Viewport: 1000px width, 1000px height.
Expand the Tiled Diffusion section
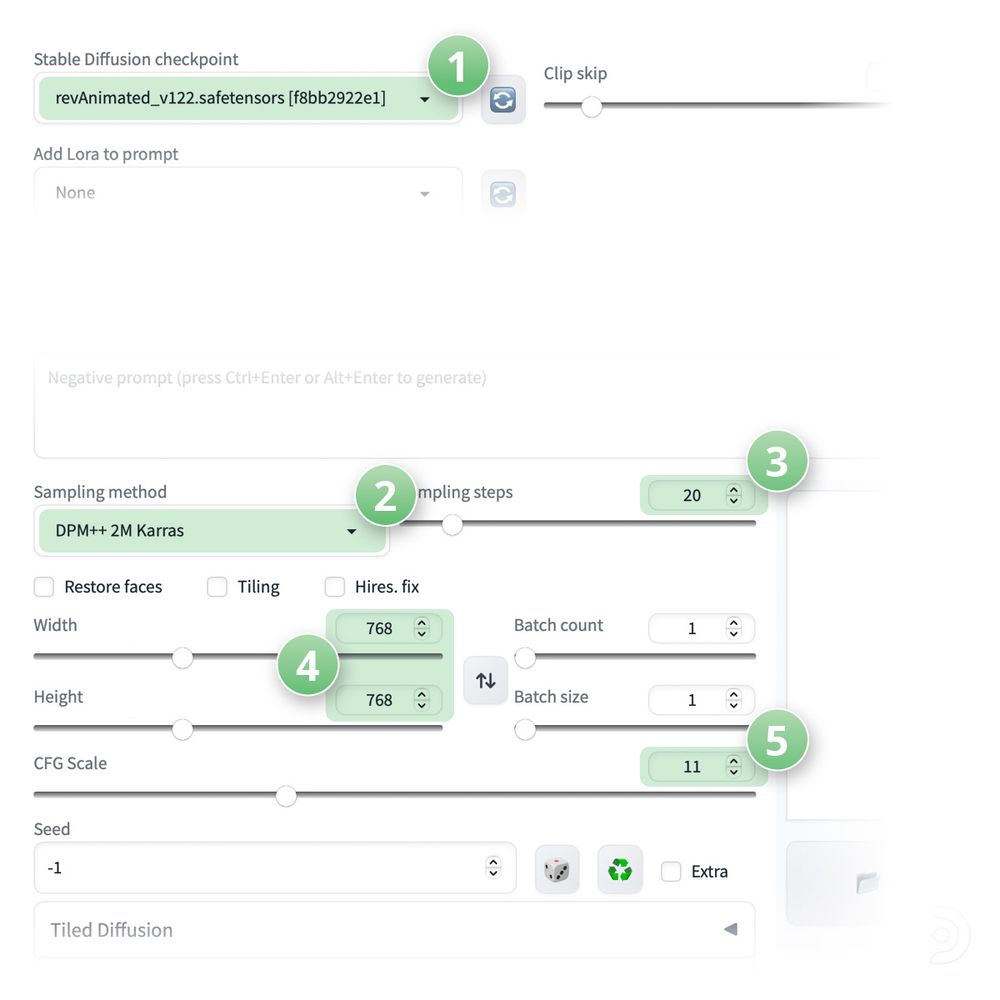point(394,930)
